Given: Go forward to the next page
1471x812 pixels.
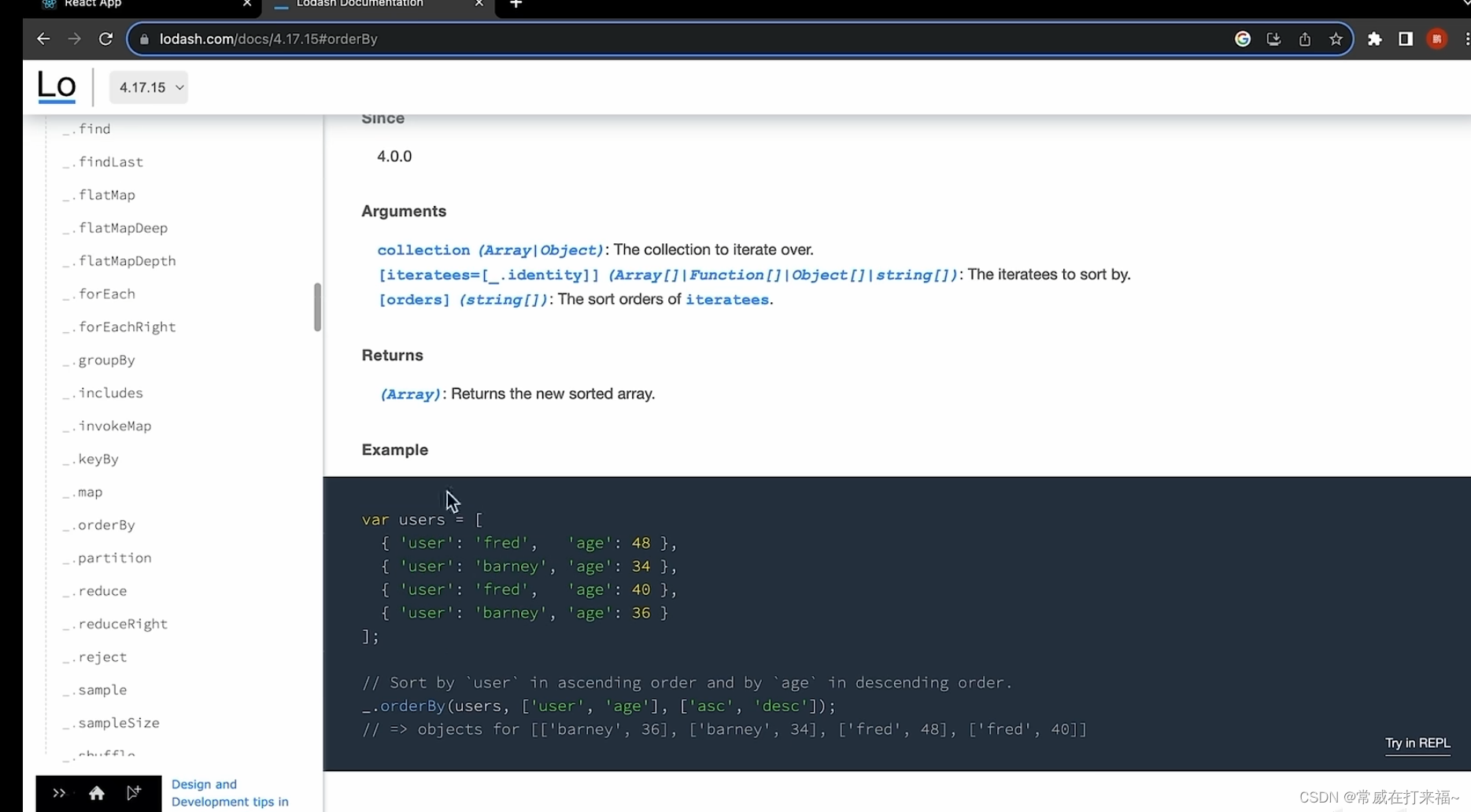Looking at the screenshot, I should (74, 39).
